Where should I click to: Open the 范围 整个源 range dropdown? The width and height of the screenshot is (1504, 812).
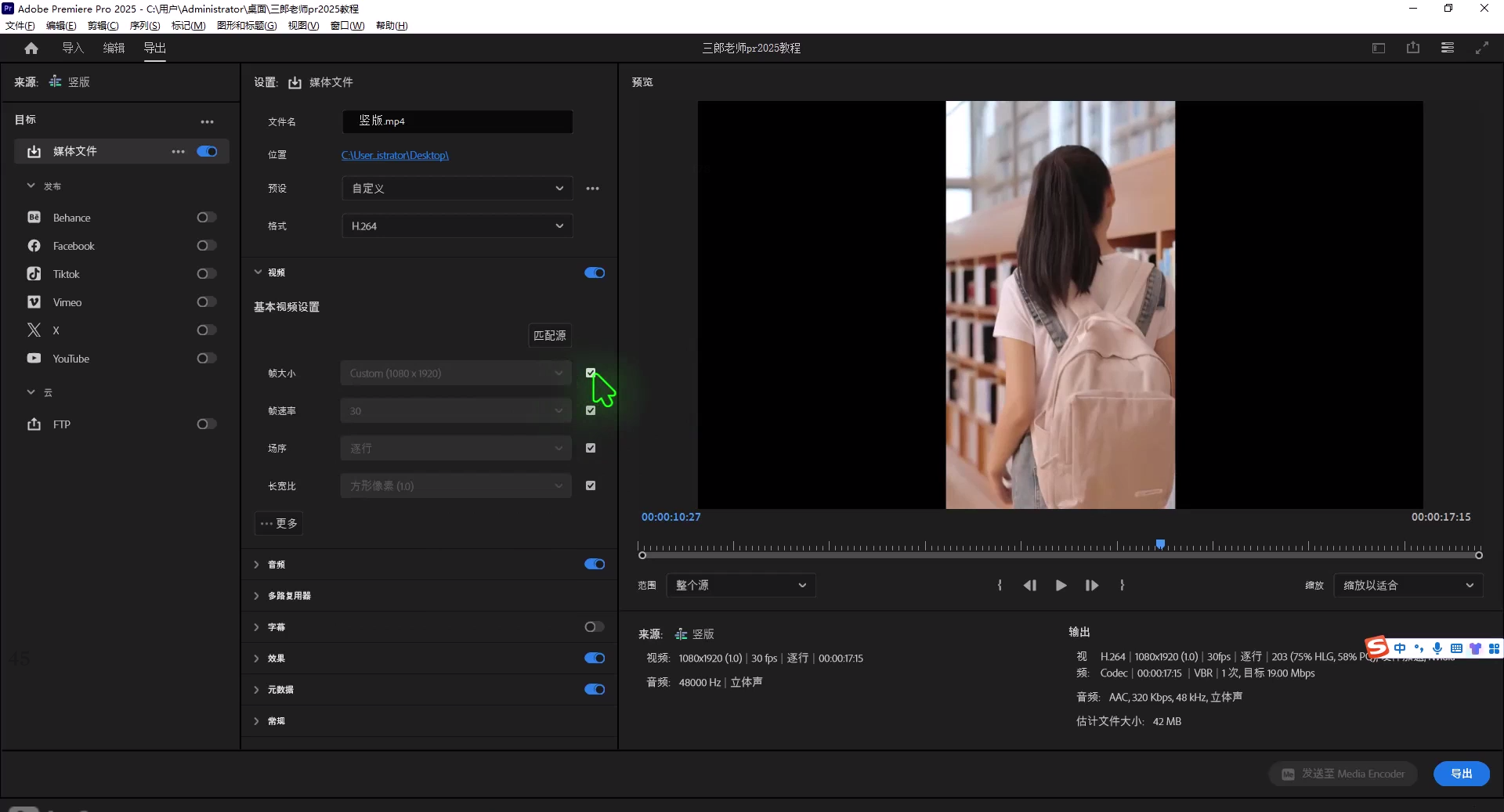[741, 586]
